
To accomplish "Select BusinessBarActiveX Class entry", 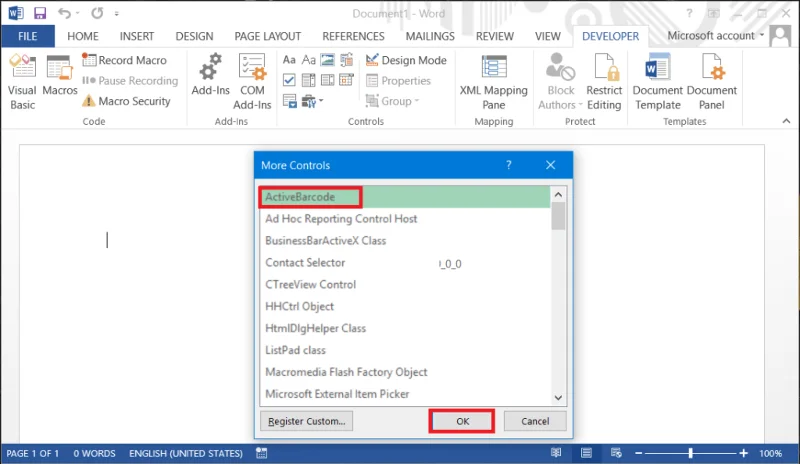I will tap(405, 241).
